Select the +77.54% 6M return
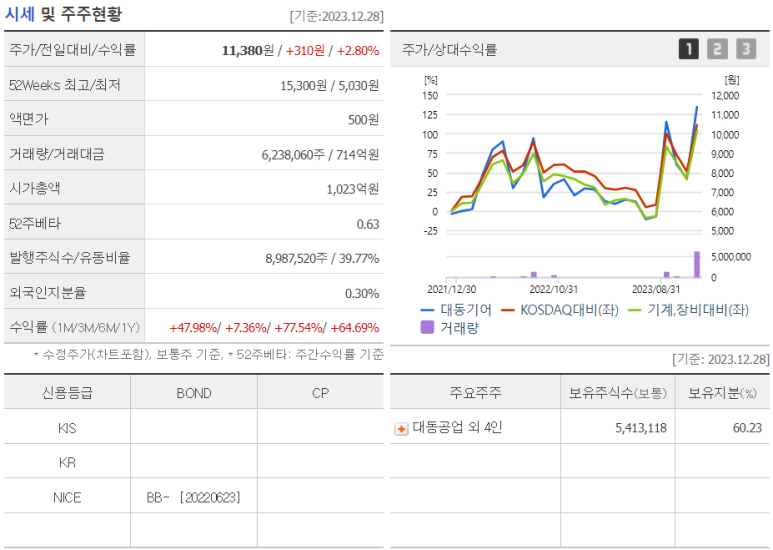The width and height of the screenshot is (773, 550). (x=298, y=328)
